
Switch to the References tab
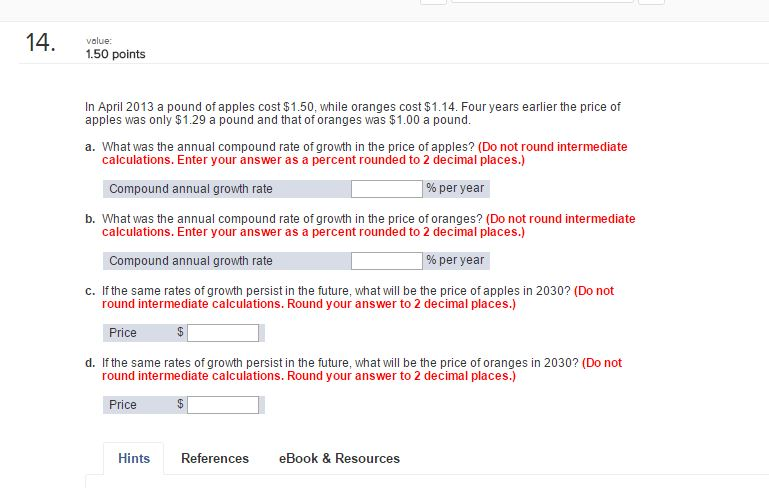coord(215,459)
